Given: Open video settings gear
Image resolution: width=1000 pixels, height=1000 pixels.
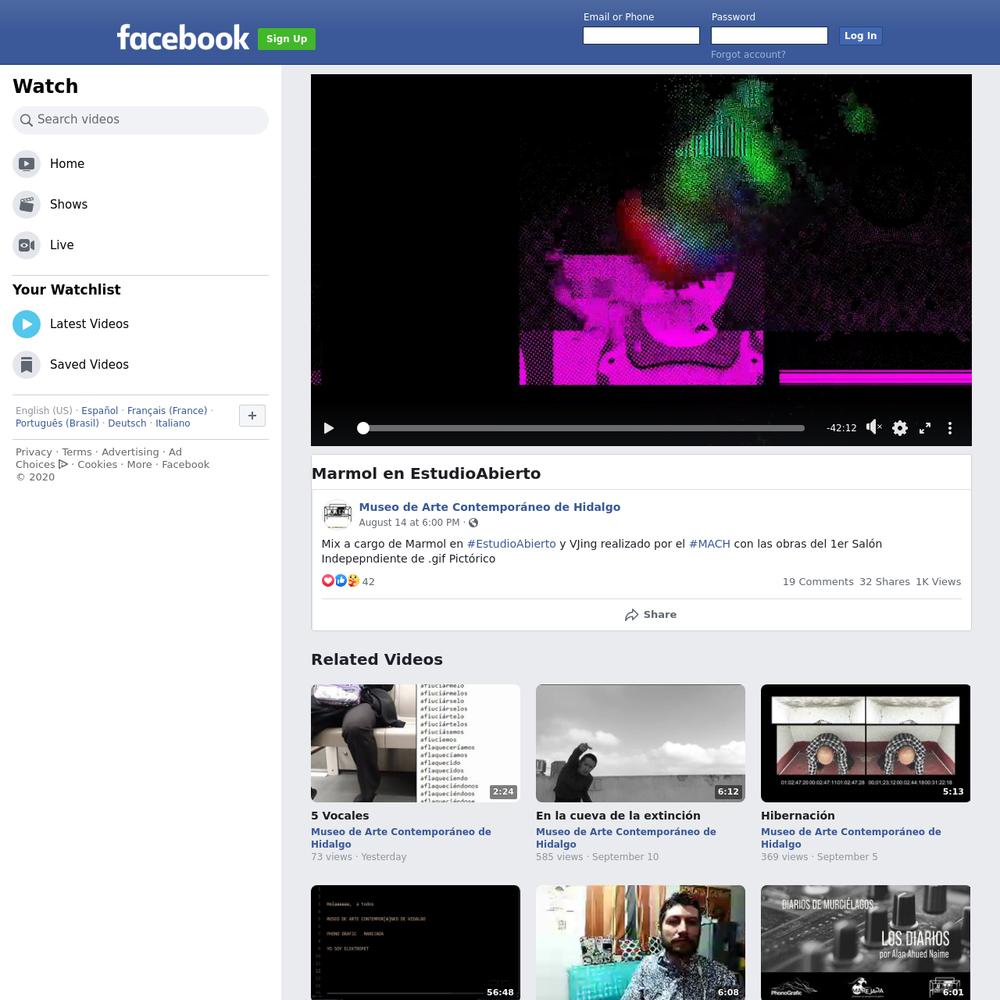Looking at the screenshot, I should point(899,428).
